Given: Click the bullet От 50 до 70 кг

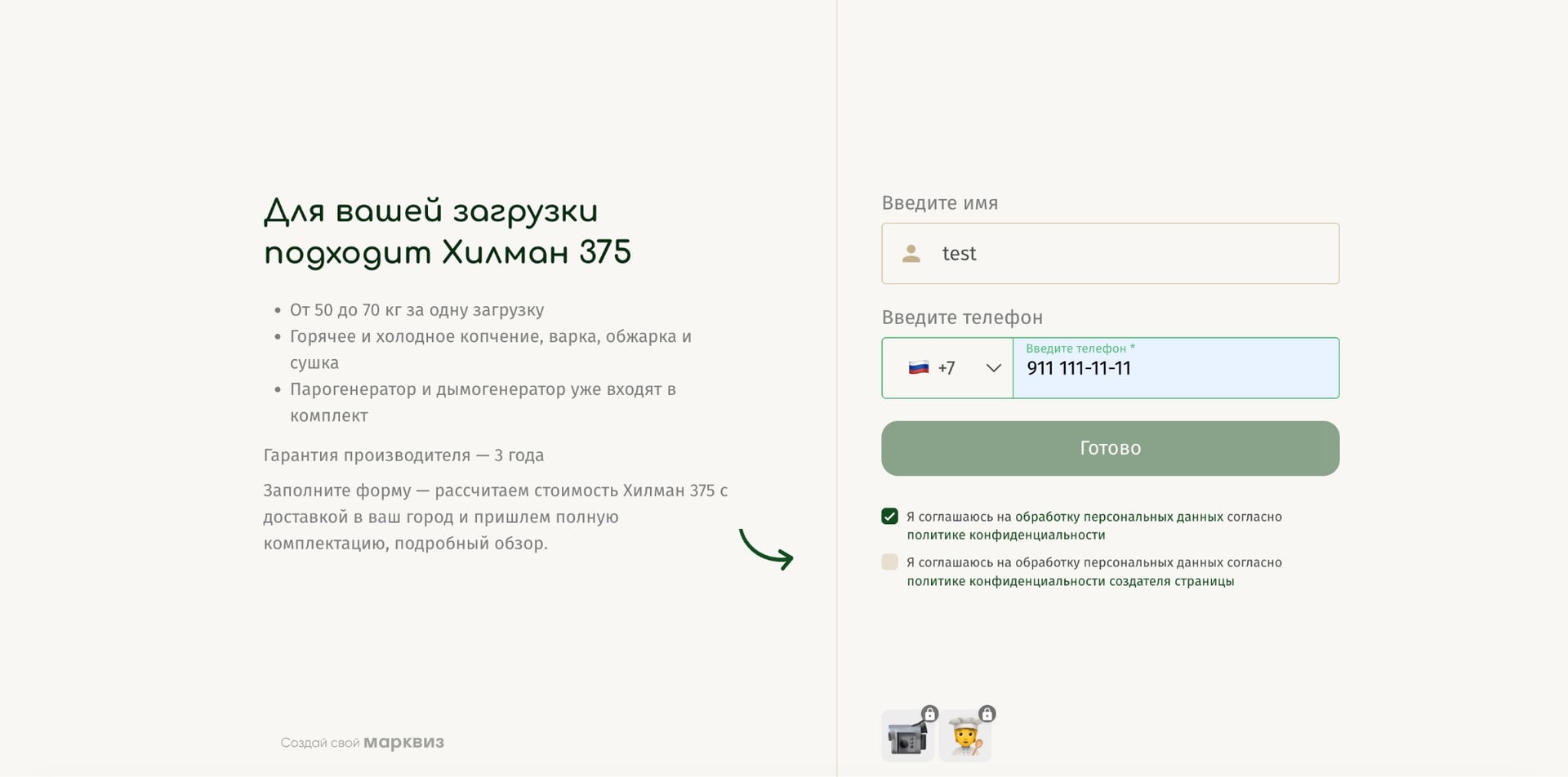Looking at the screenshot, I should (x=416, y=310).
